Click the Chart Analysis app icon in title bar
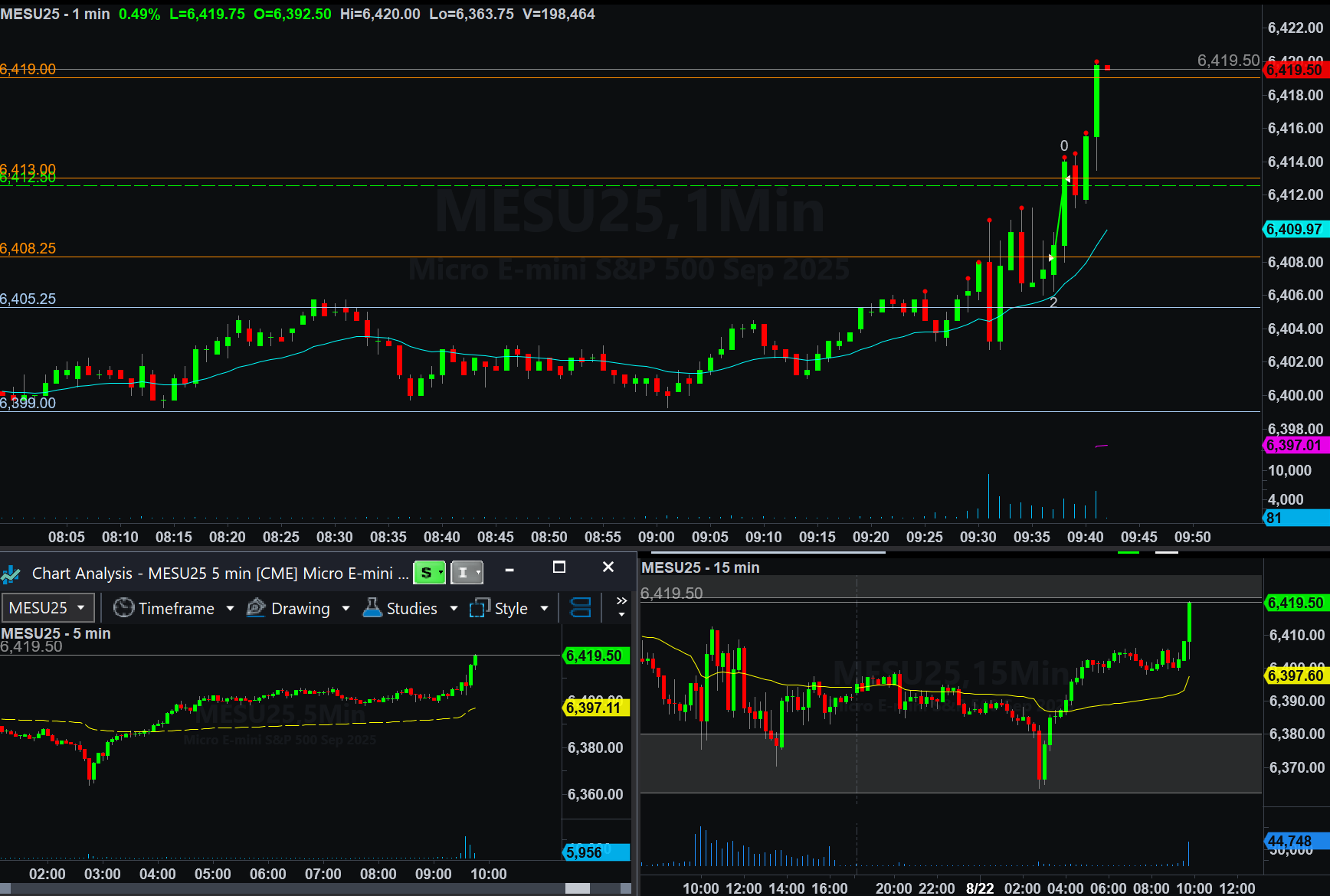This screenshot has height=896, width=1330. pos(11,574)
